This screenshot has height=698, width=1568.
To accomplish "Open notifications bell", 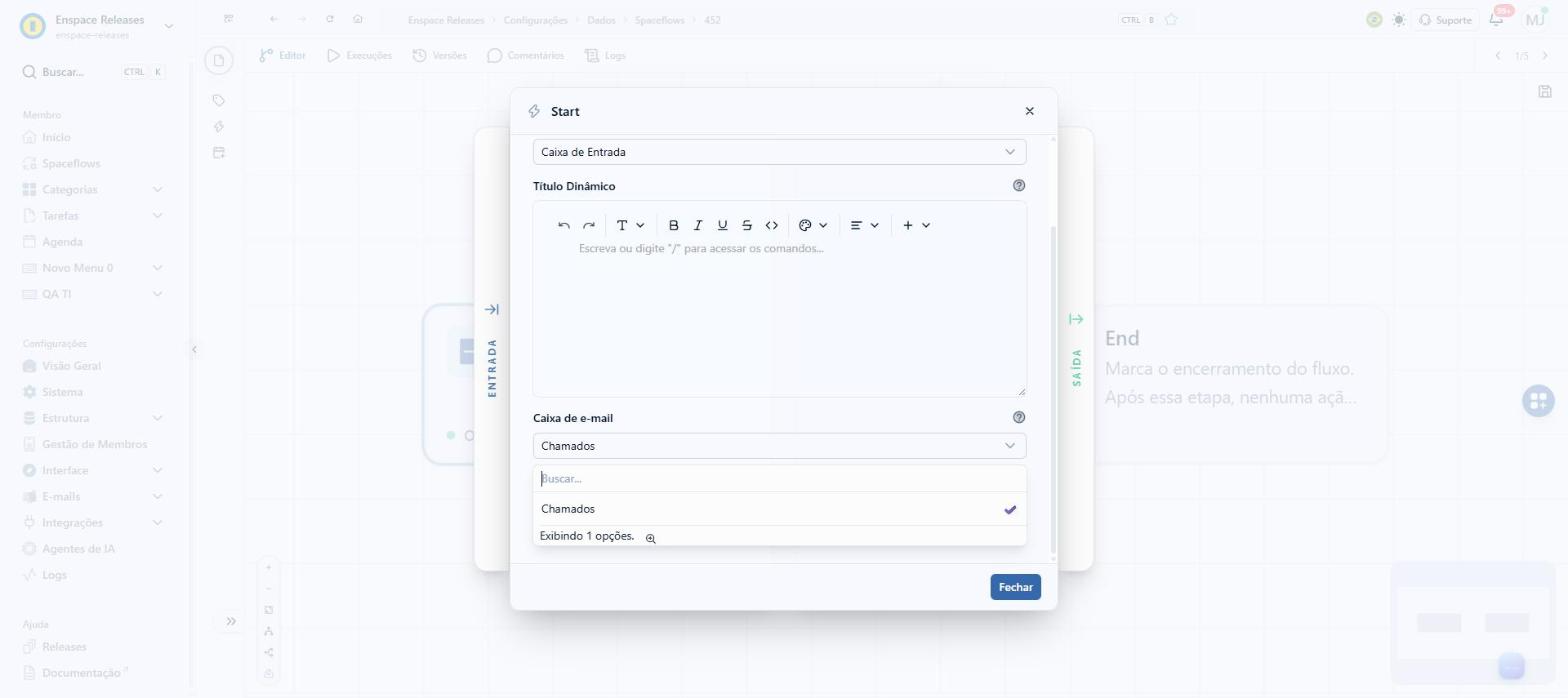I will click(x=1497, y=19).
